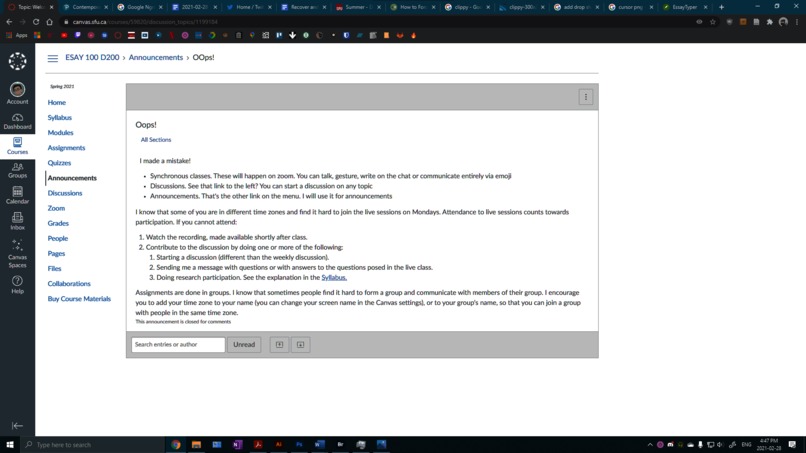This screenshot has width=806, height=453.
Task: Open the Windows notification center
Action: coord(793,445)
